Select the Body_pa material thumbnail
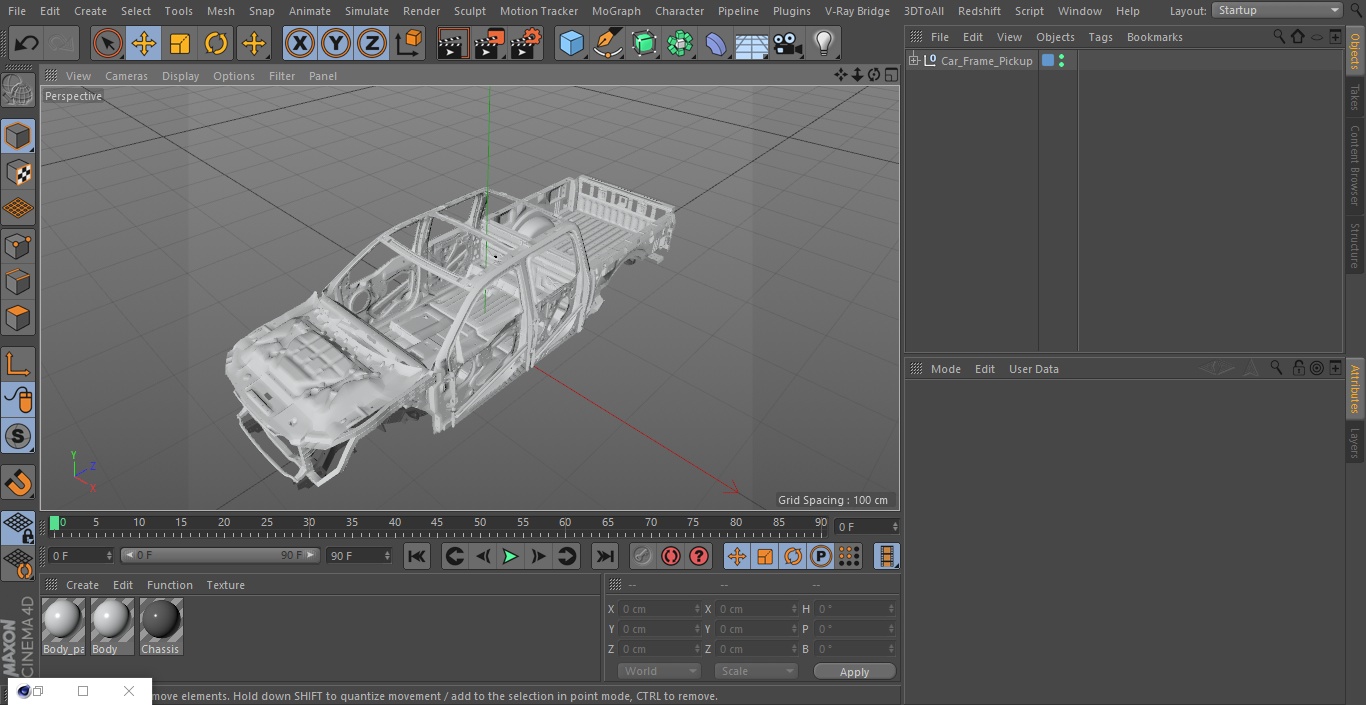 (63, 627)
